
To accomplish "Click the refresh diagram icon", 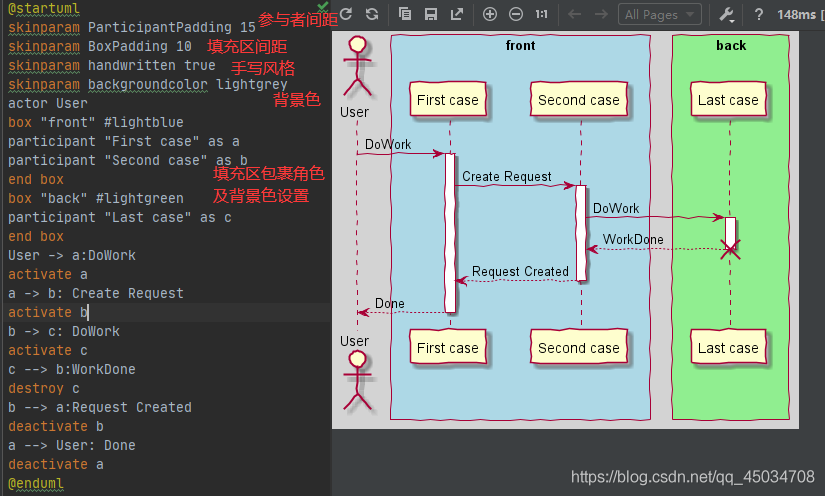I will tap(346, 14).
